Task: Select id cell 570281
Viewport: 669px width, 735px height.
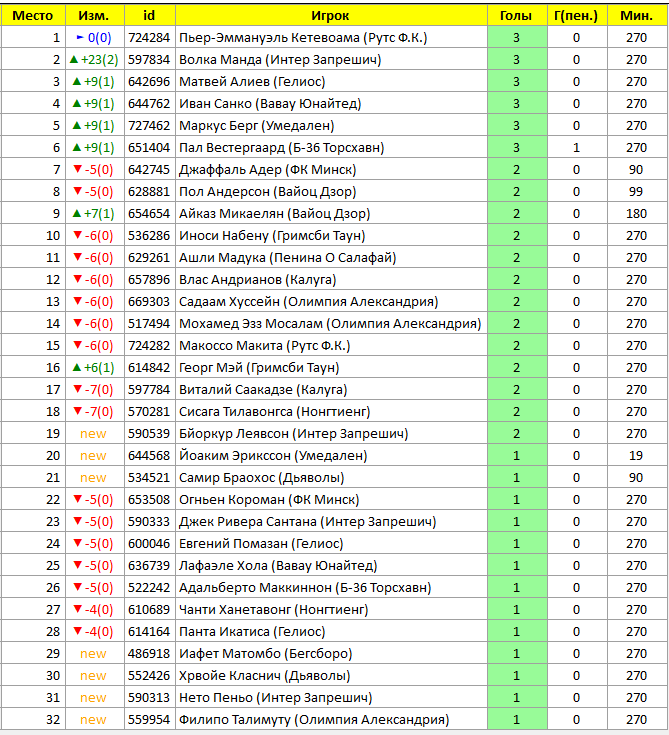Action: pyautogui.click(x=150, y=412)
